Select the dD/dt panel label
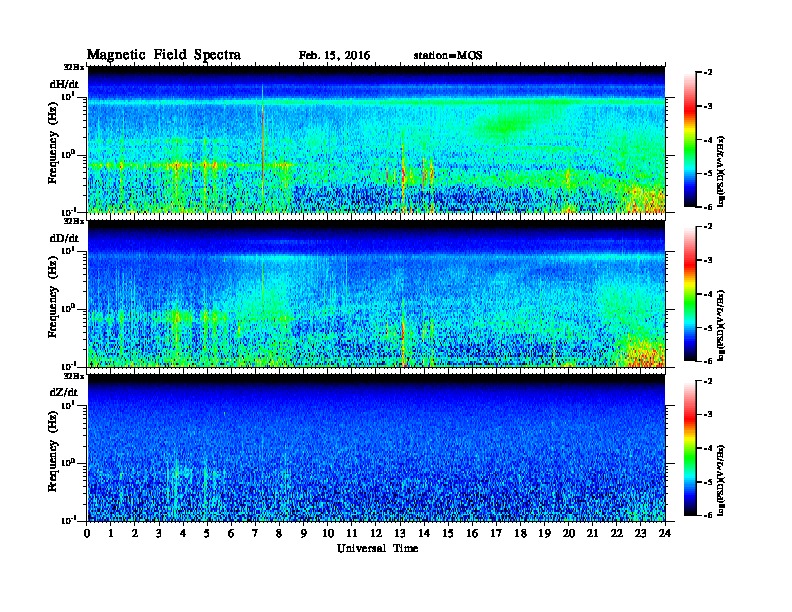 point(64,238)
